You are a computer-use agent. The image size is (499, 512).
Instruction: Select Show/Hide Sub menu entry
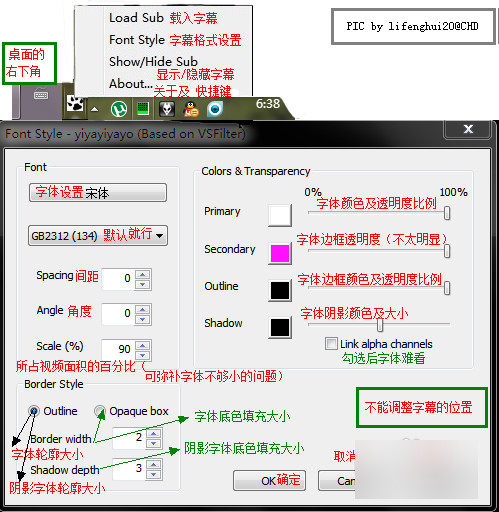[153, 62]
